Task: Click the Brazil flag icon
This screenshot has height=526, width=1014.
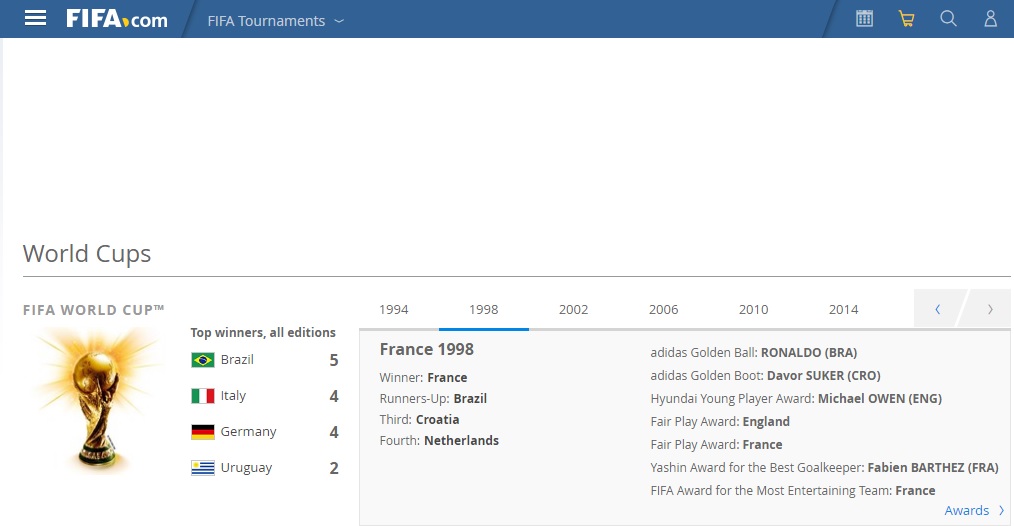Action: (x=203, y=360)
